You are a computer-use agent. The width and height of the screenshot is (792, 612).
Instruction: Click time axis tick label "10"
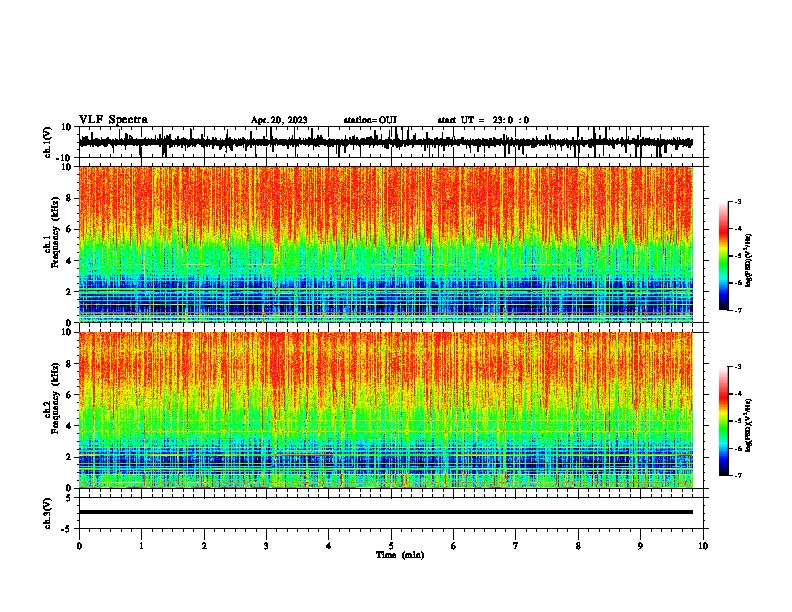703,546
